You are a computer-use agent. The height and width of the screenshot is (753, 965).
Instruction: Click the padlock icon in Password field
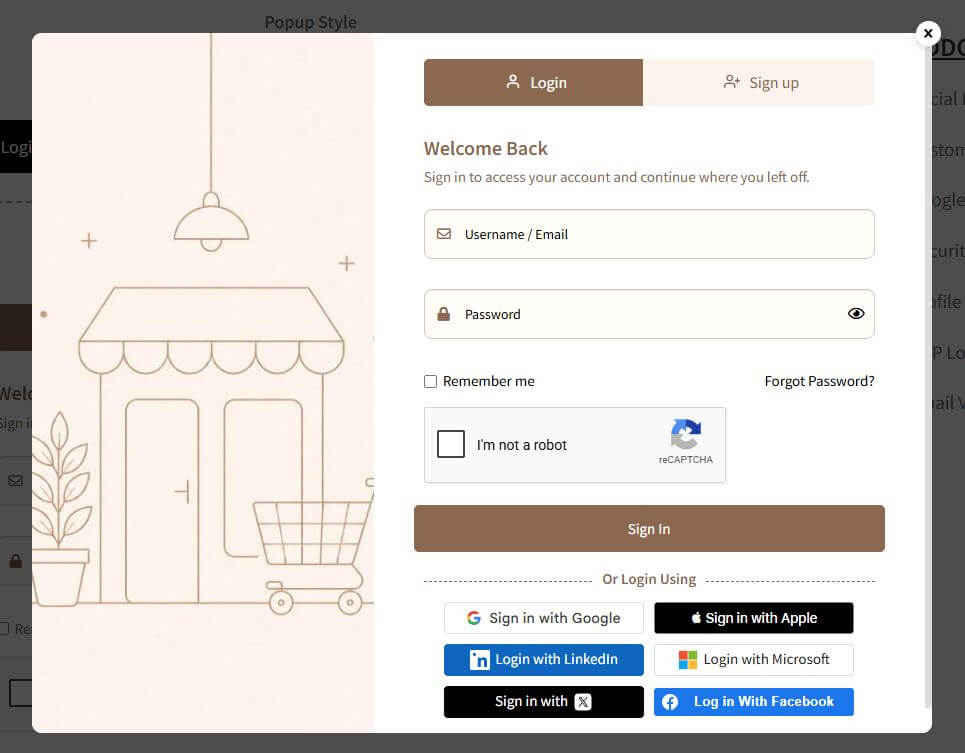click(x=443, y=314)
